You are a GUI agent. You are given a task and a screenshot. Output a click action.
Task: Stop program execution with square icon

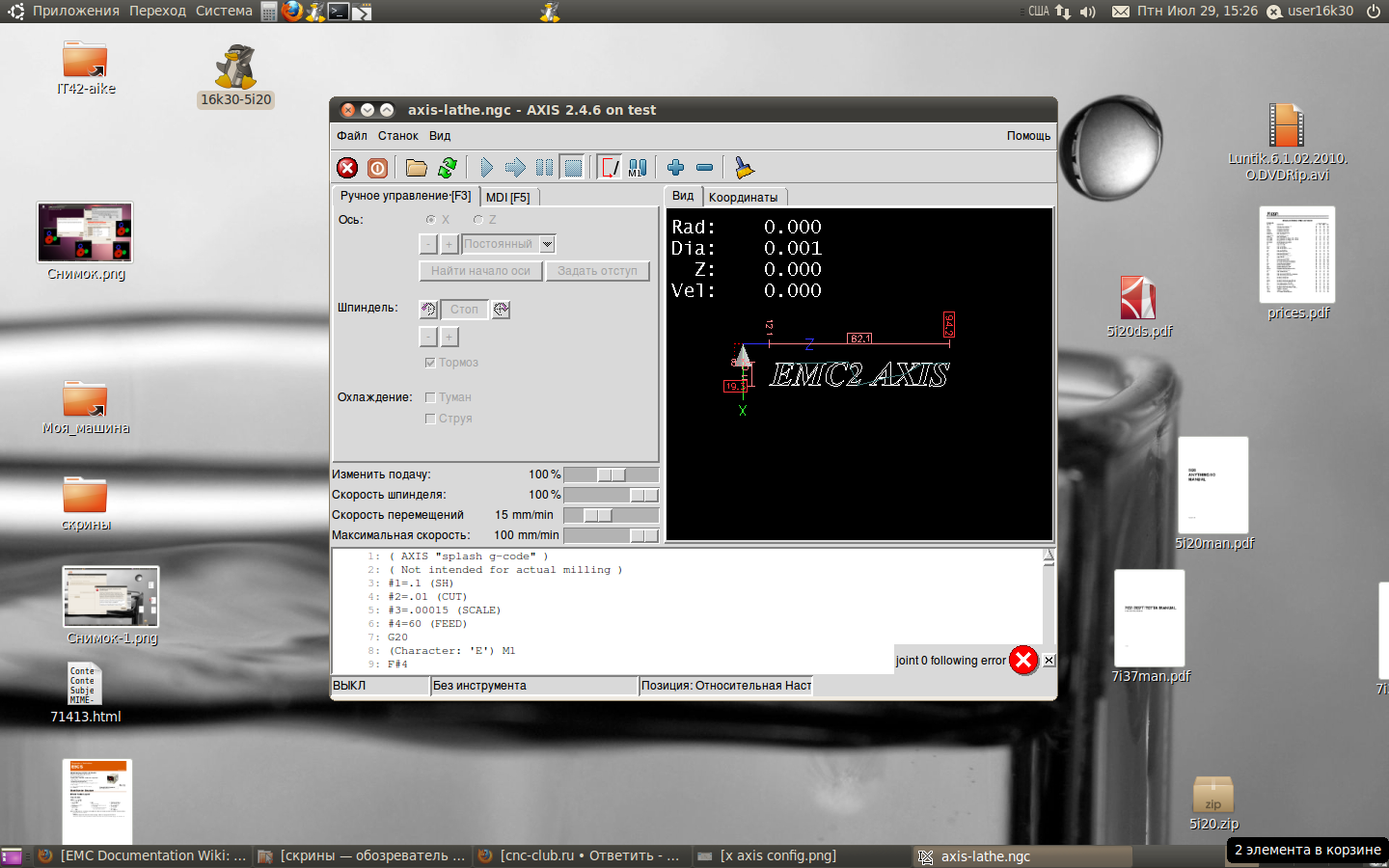click(573, 168)
